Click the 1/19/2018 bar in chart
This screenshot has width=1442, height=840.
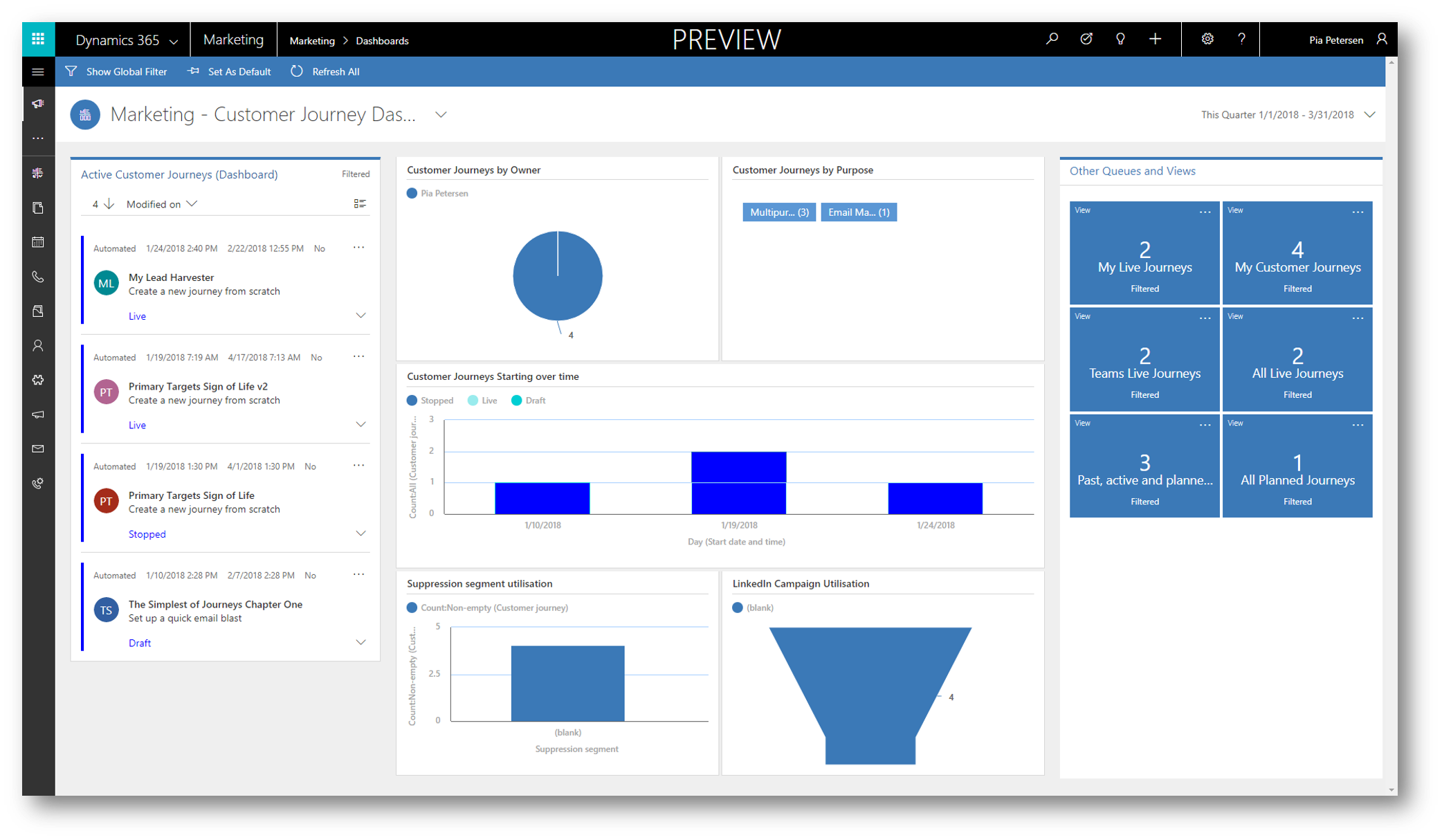[x=738, y=483]
